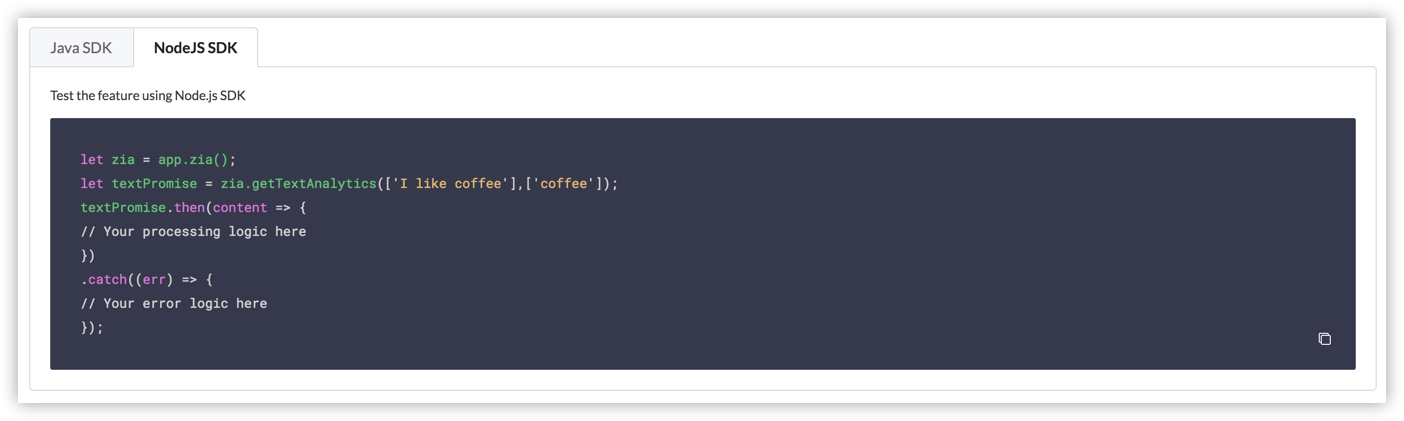
Task: Click textPromise in the second let statement
Action: (154, 184)
